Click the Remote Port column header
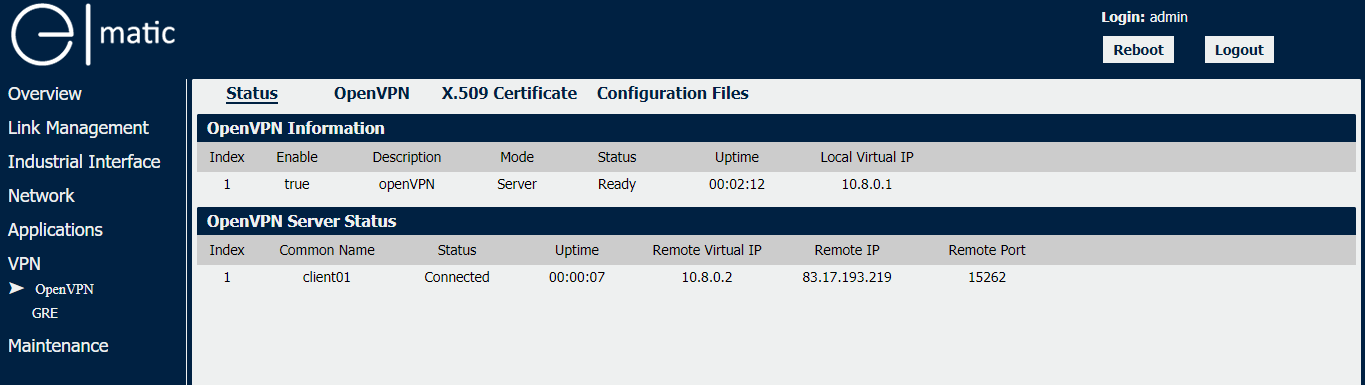Image resolution: width=1365 pixels, height=385 pixels. coord(987,250)
